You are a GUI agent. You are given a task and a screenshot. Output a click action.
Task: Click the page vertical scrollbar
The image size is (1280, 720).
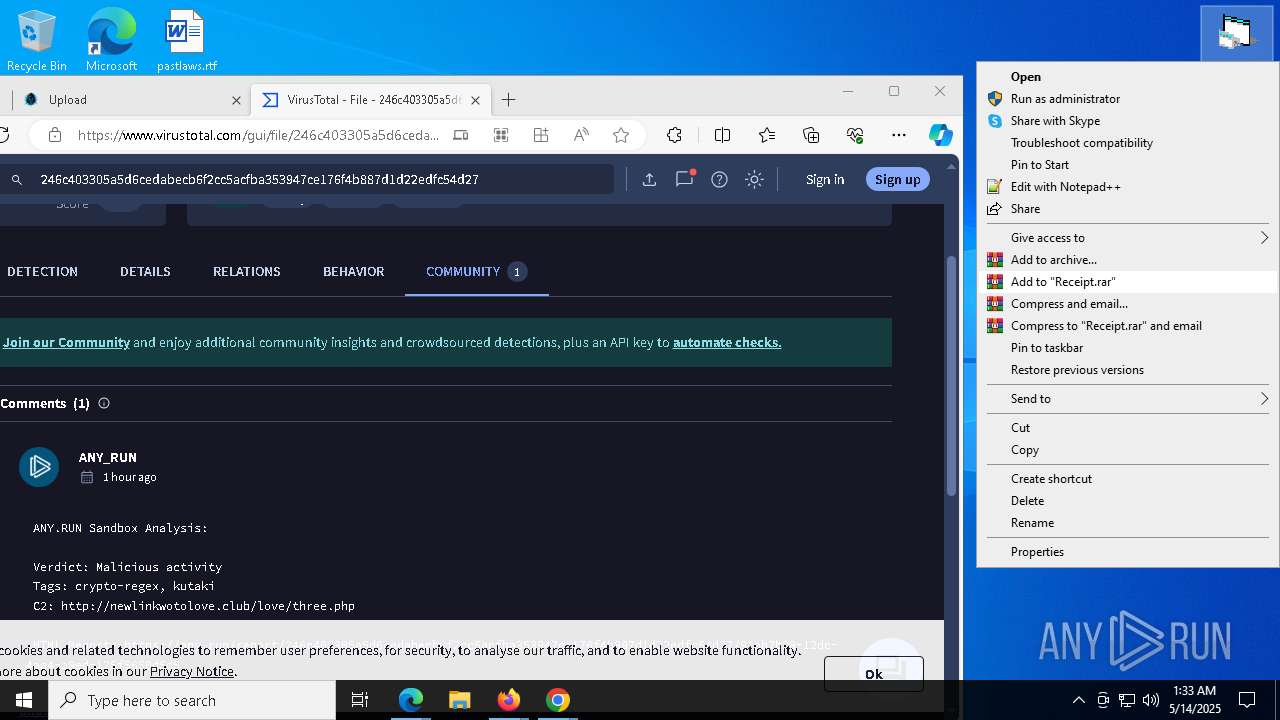coord(951,375)
